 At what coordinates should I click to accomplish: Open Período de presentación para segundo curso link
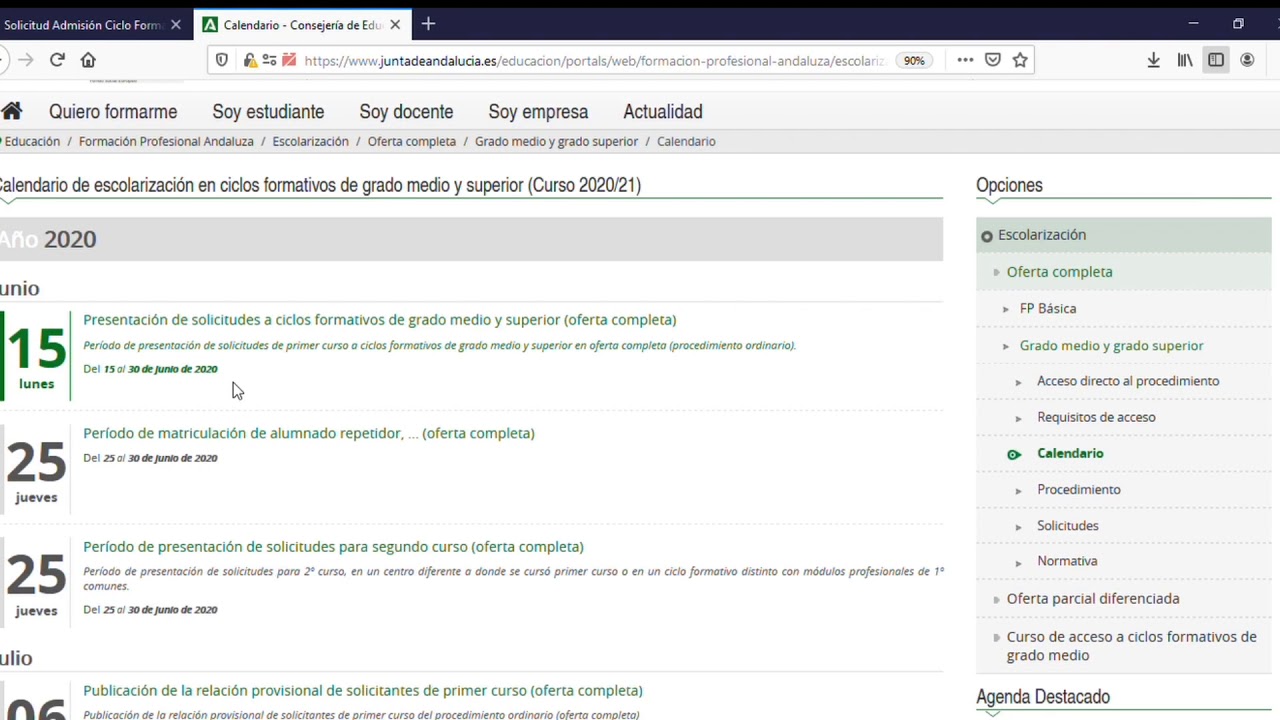click(x=333, y=547)
